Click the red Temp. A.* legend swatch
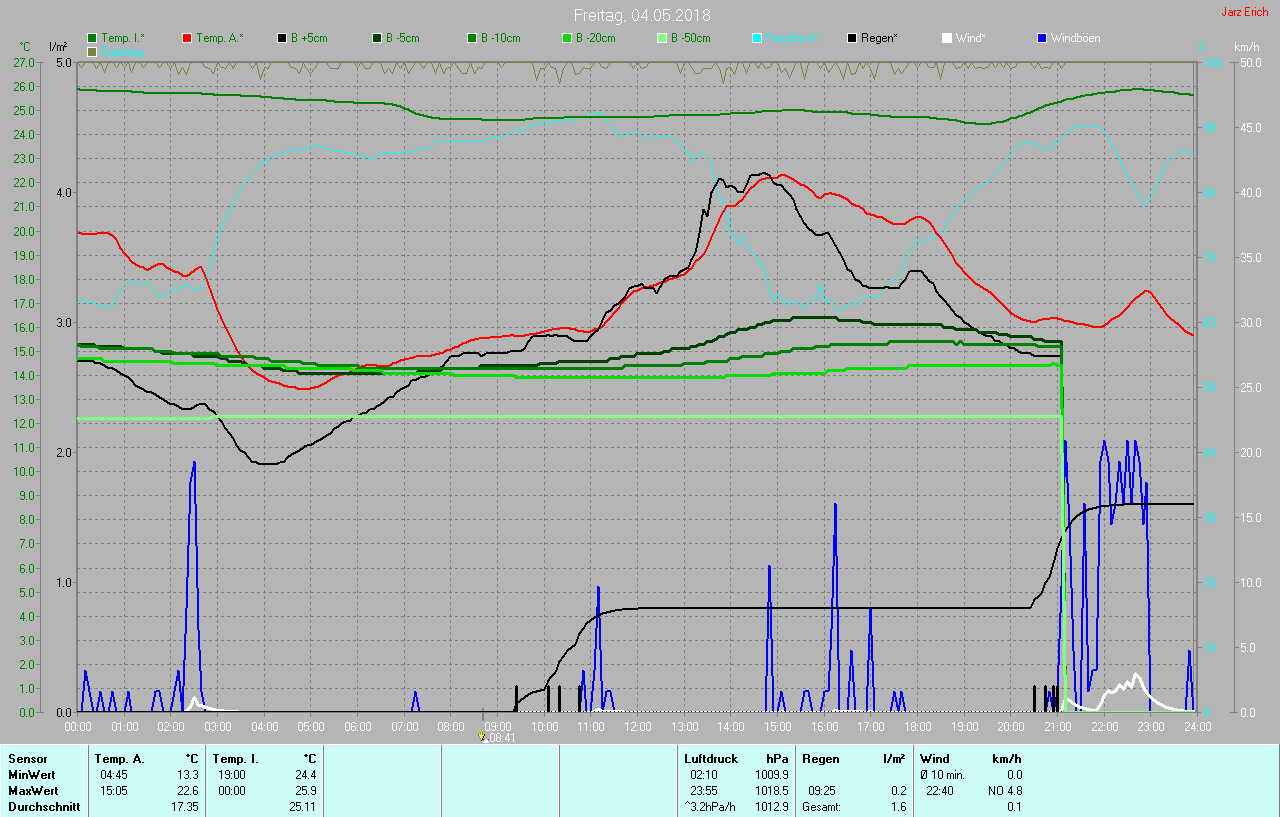 point(187,38)
